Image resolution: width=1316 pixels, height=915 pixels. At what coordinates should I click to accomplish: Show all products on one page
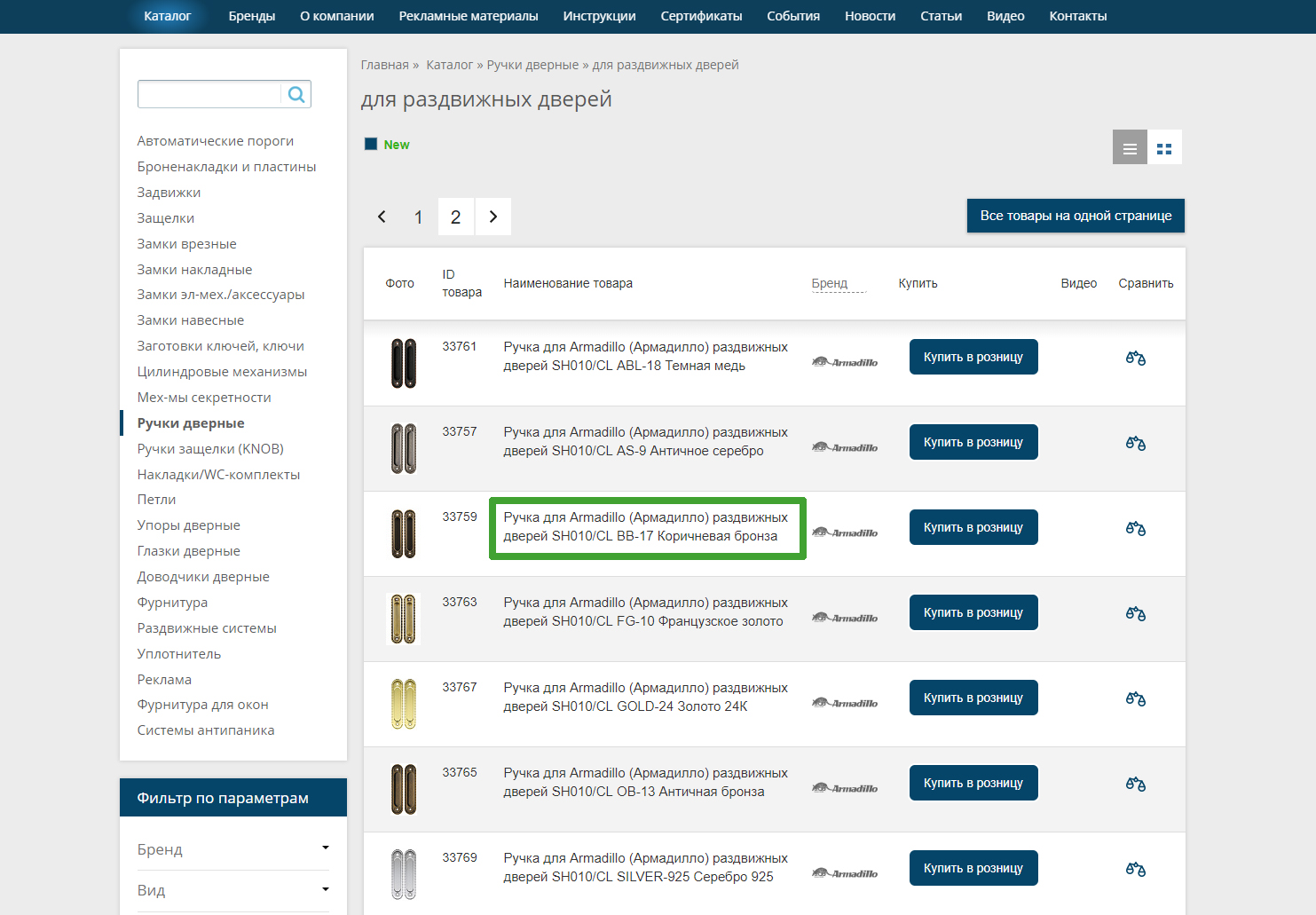point(1076,216)
